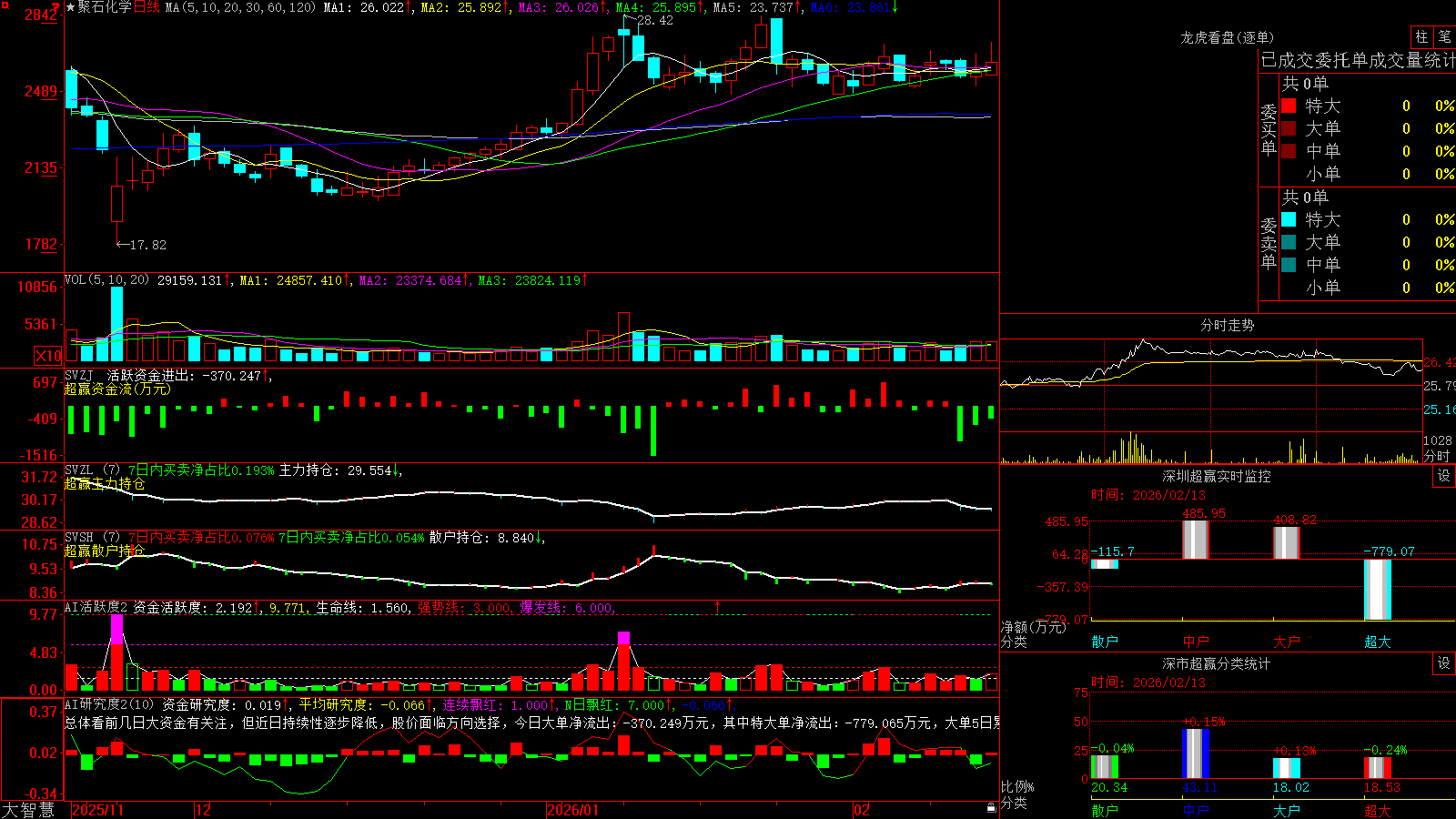Open AI活跃度2 indicator label
This screenshot has height=819, width=1456.
click(96, 607)
